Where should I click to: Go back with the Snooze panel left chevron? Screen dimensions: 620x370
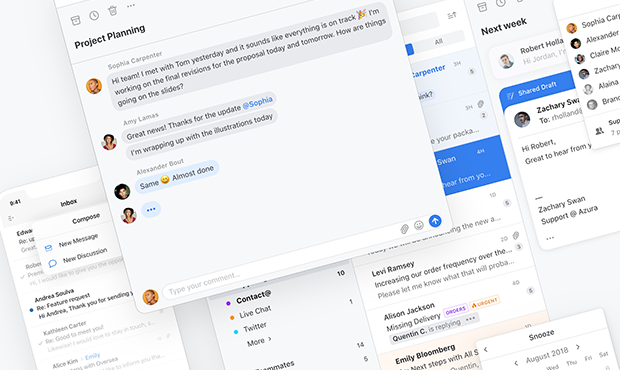(x=486, y=349)
